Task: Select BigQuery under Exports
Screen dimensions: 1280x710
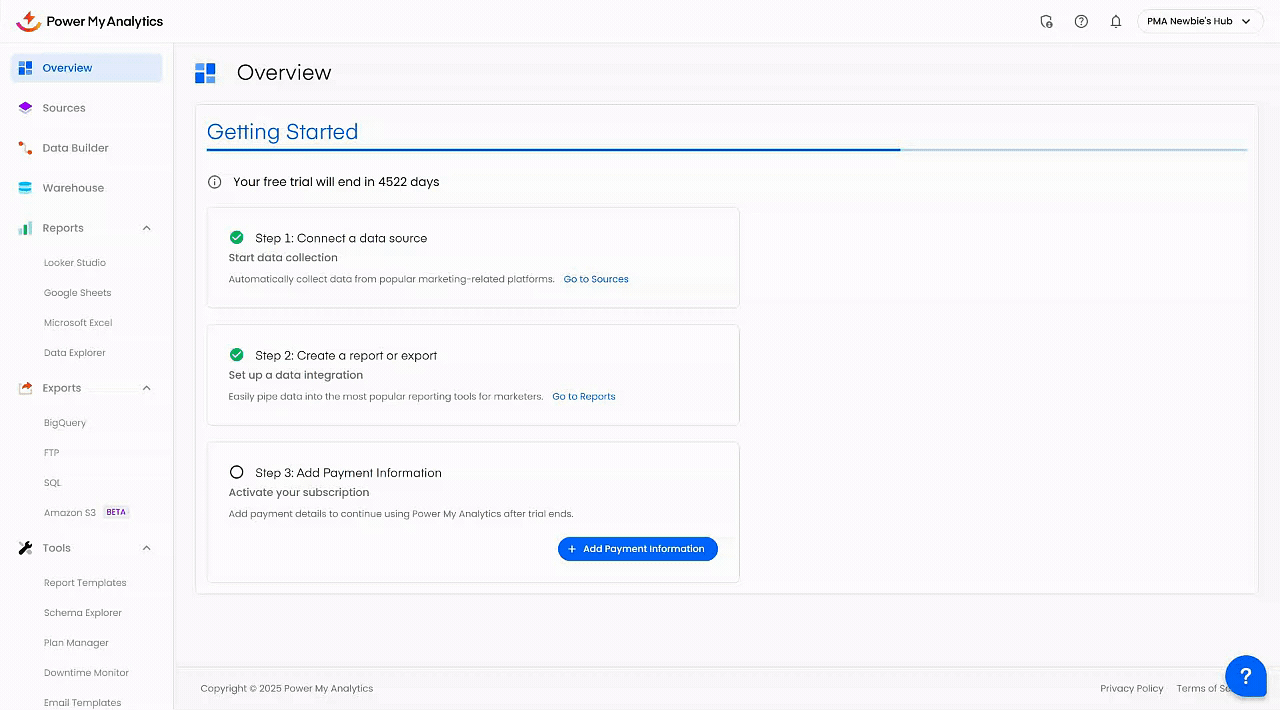Action: (x=65, y=423)
